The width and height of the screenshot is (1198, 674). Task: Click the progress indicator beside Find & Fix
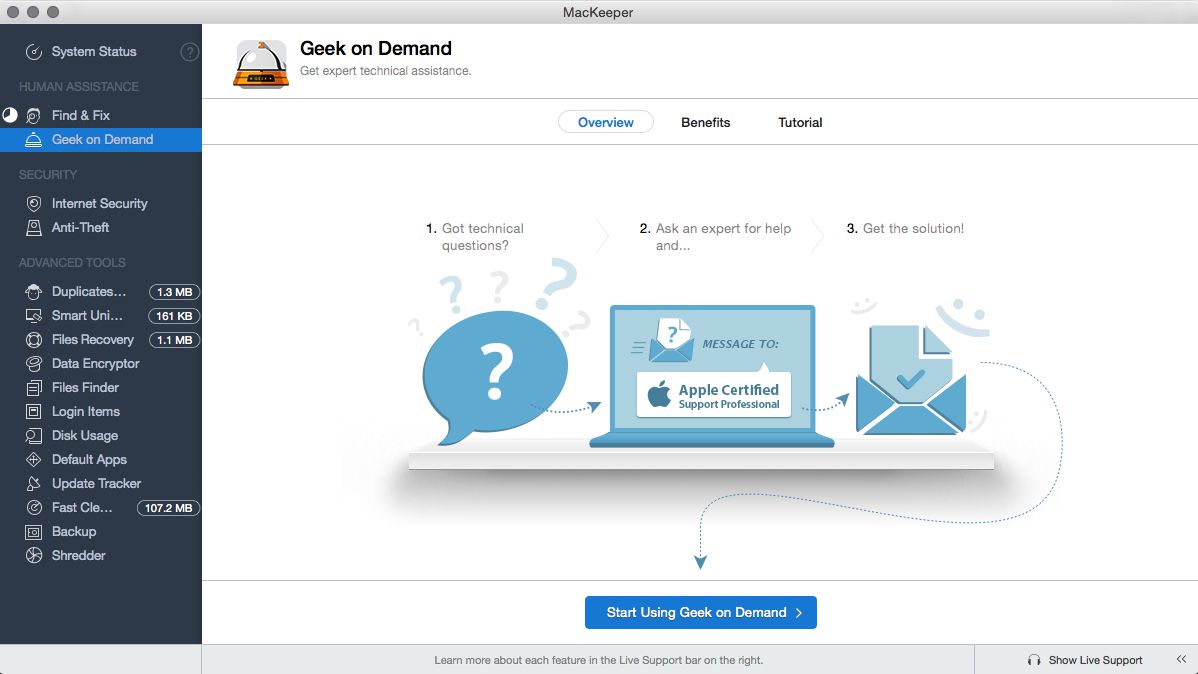(10, 115)
